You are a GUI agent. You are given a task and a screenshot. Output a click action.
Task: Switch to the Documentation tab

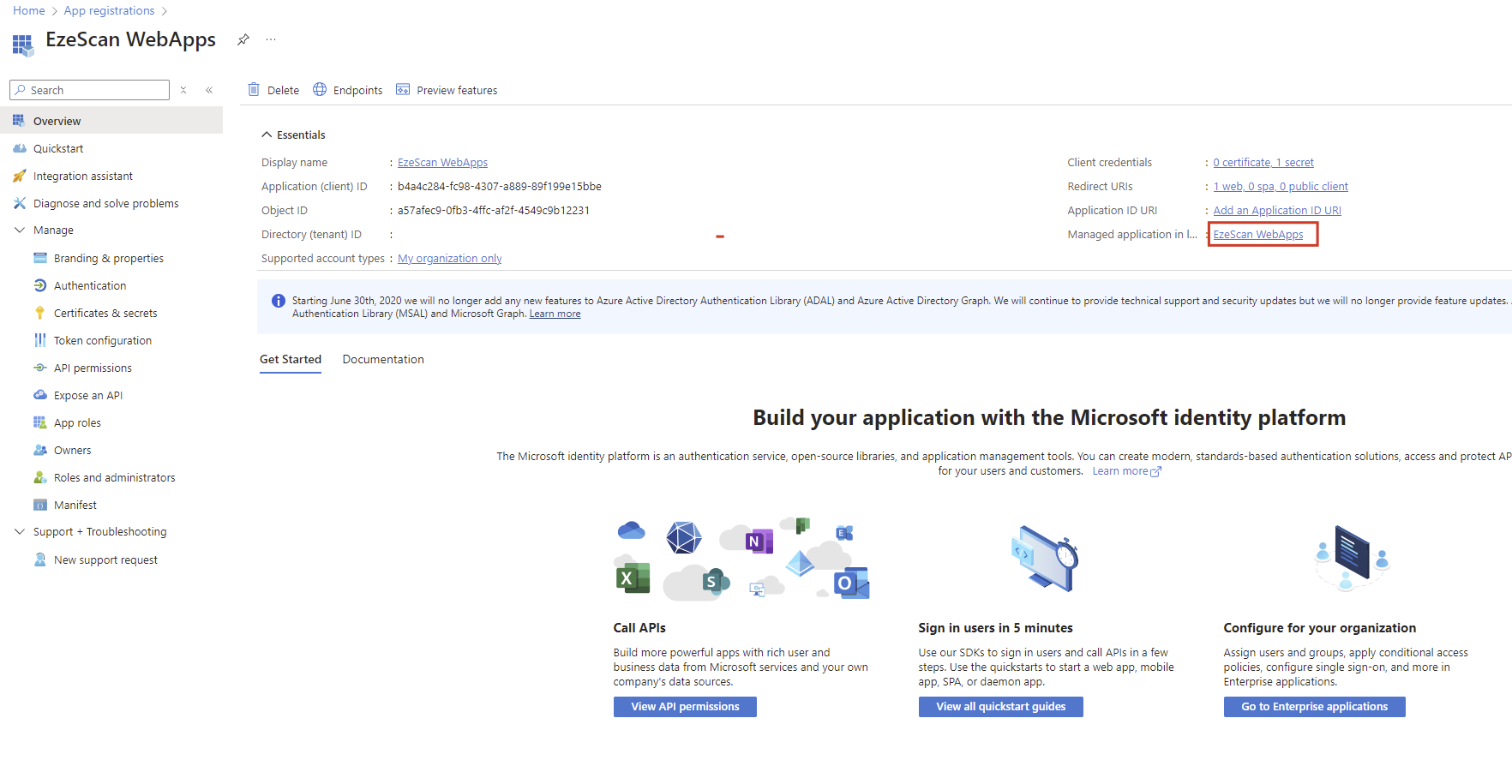click(383, 359)
